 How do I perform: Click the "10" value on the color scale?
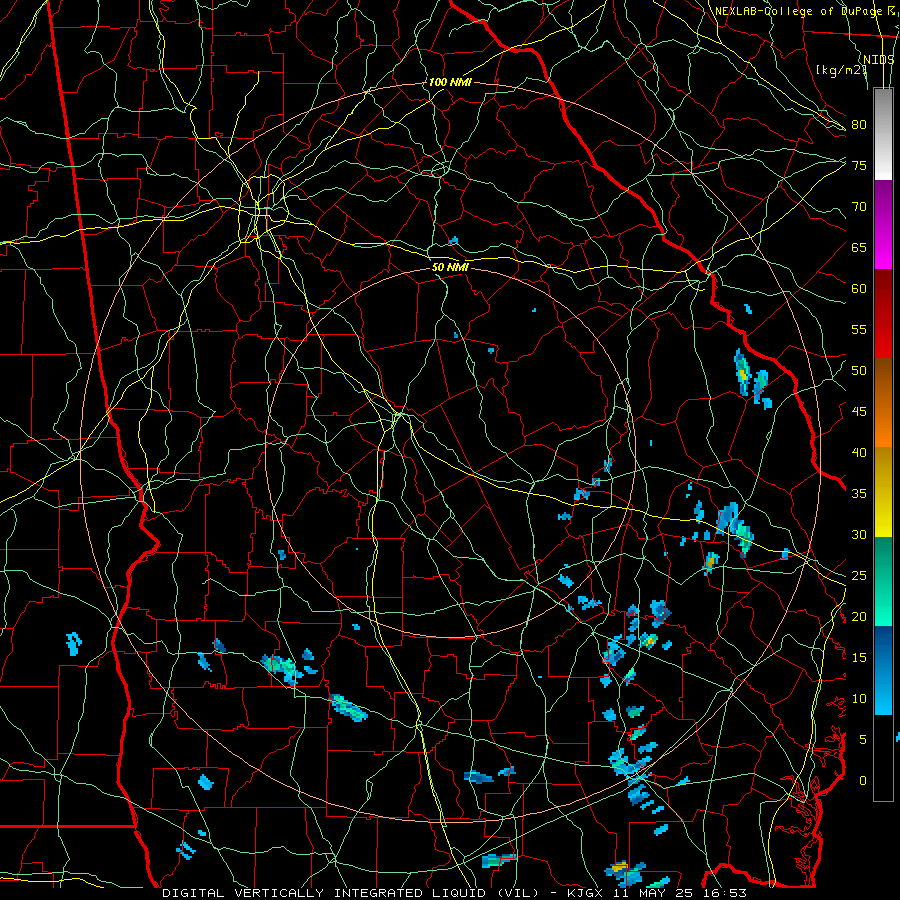(x=859, y=699)
